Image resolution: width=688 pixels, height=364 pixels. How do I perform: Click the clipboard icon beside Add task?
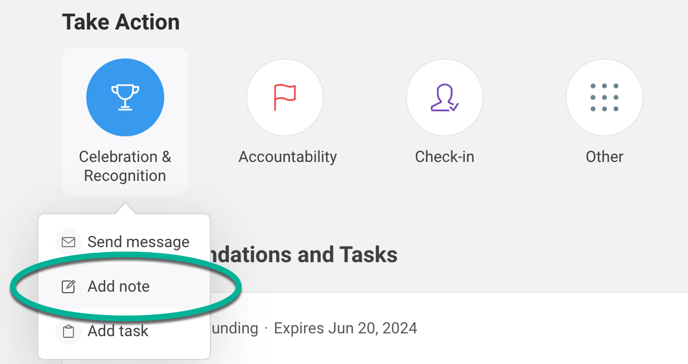[68, 331]
